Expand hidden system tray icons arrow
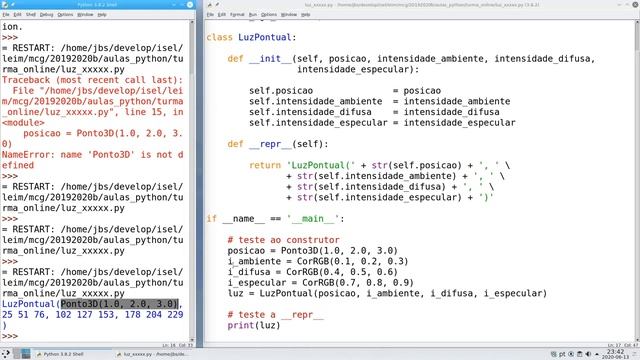640x360 pixels. [597, 354]
